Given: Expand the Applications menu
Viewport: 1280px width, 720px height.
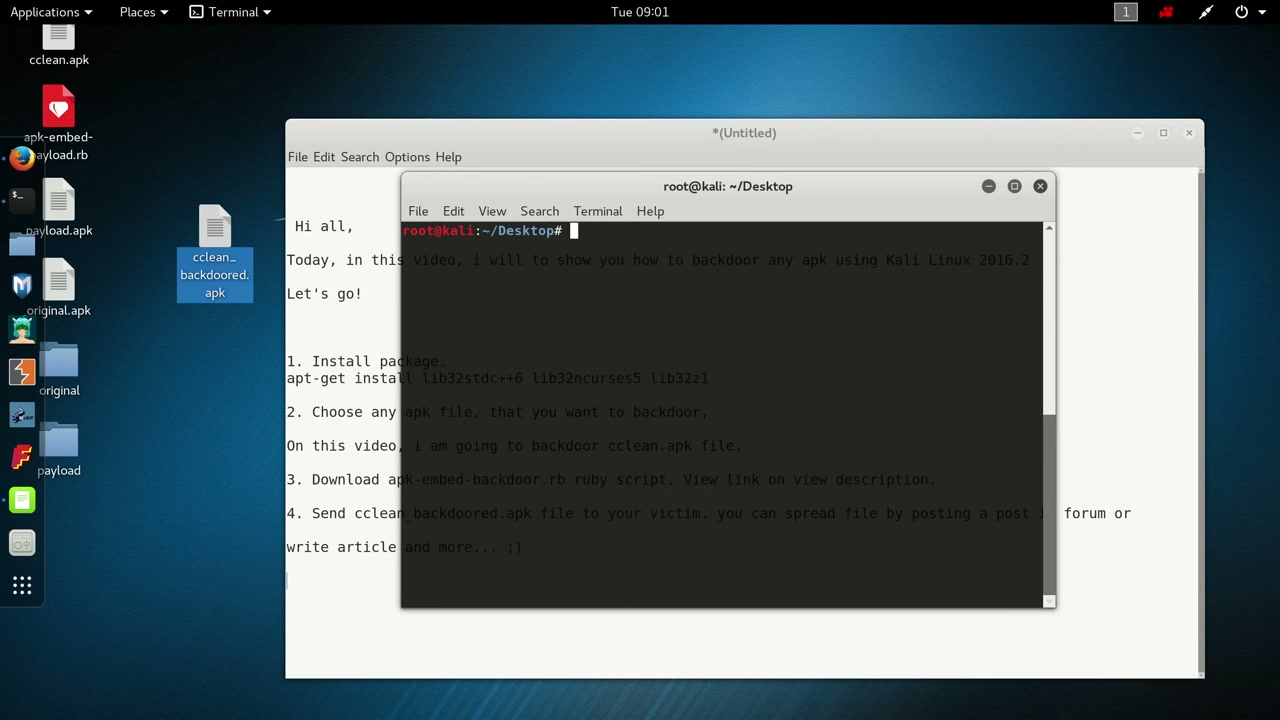Looking at the screenshot, I should pos(51,12).
